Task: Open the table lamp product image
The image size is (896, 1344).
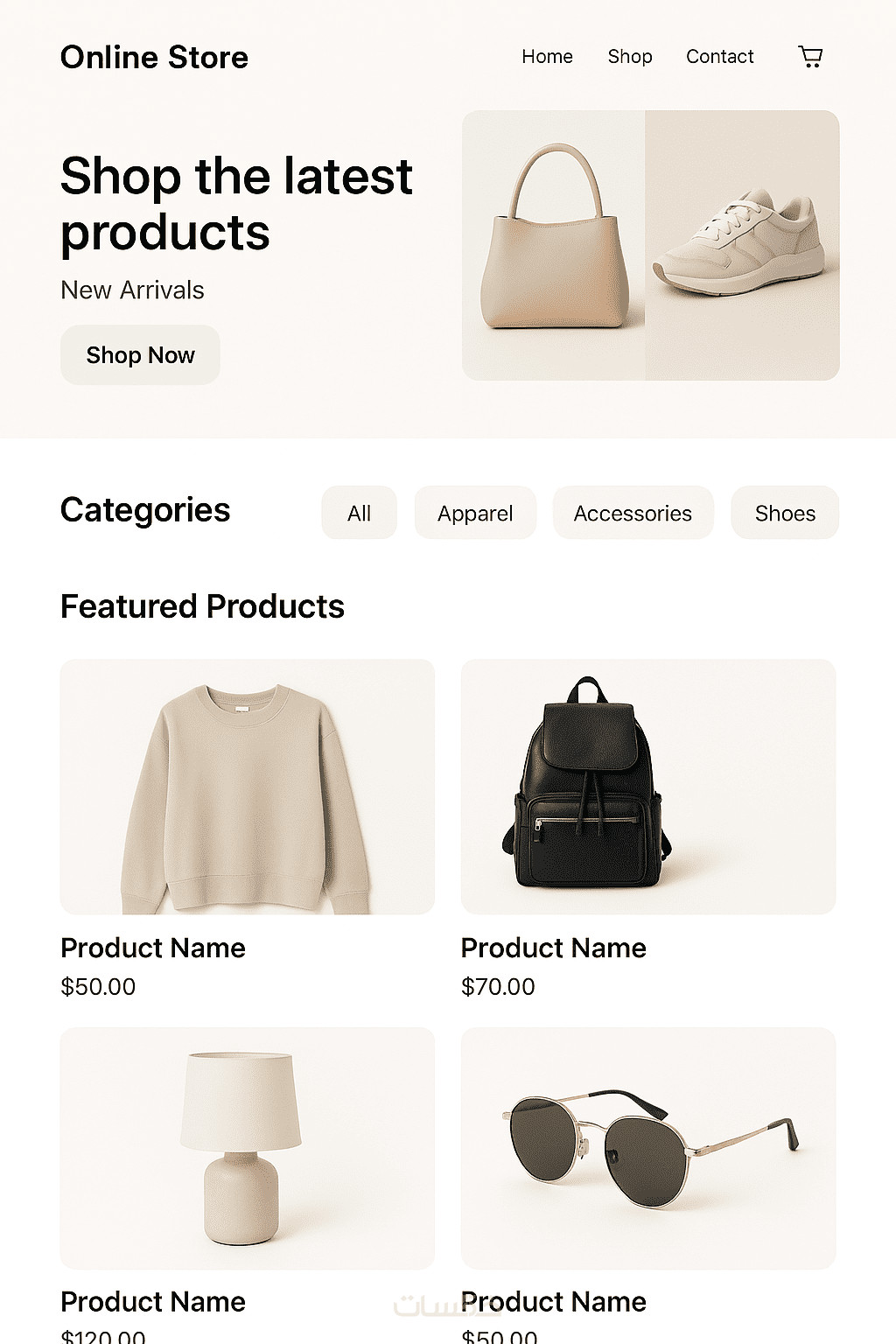Action: (x=248, y=1148)
